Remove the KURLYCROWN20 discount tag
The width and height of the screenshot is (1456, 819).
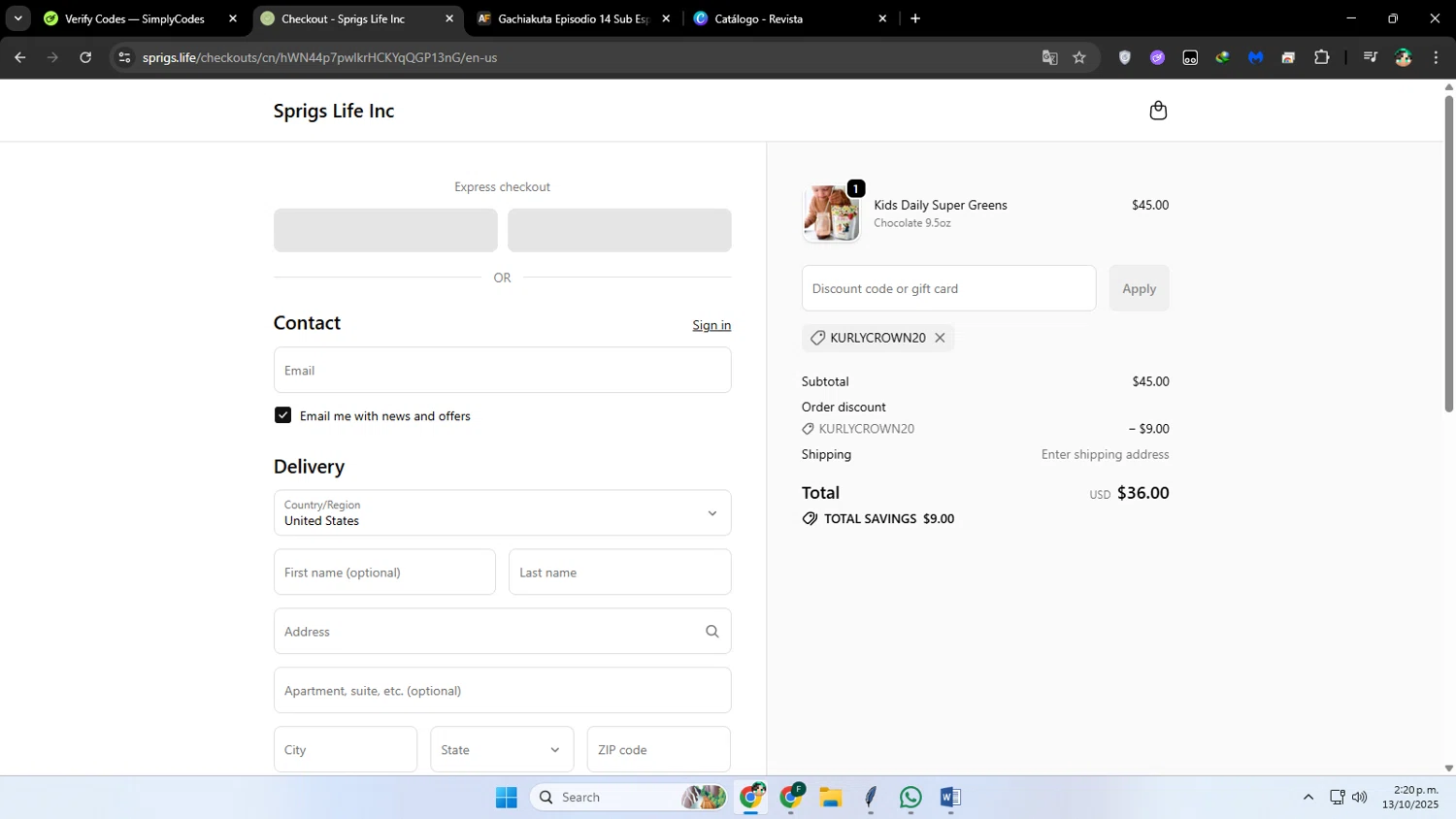pyautogui.click(x=940, y=338)
